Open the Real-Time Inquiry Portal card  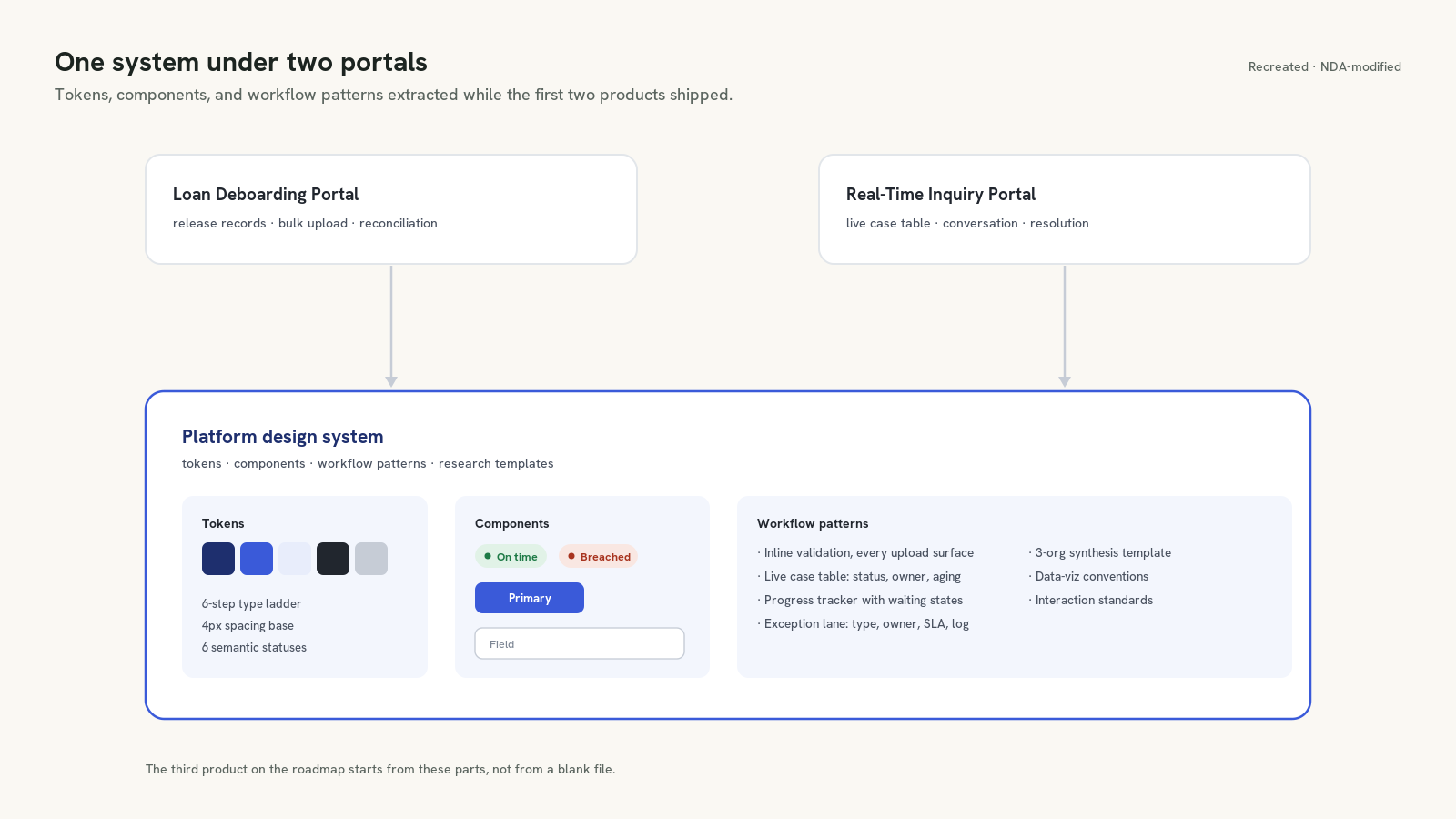coord(1065,209)
